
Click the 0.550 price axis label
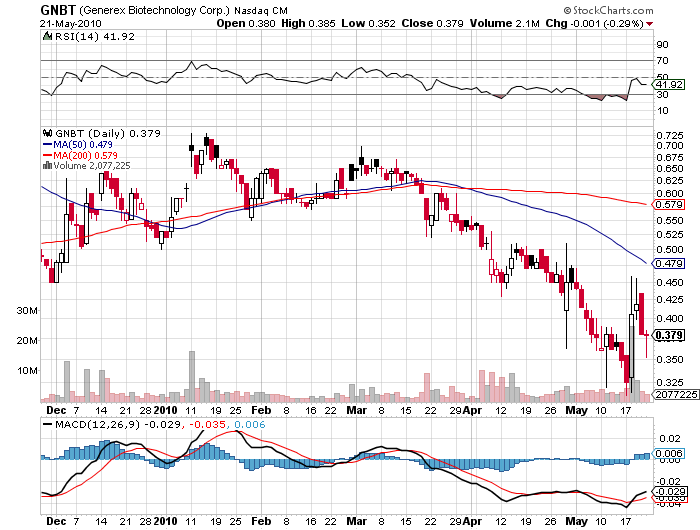(x=670, y=220)
